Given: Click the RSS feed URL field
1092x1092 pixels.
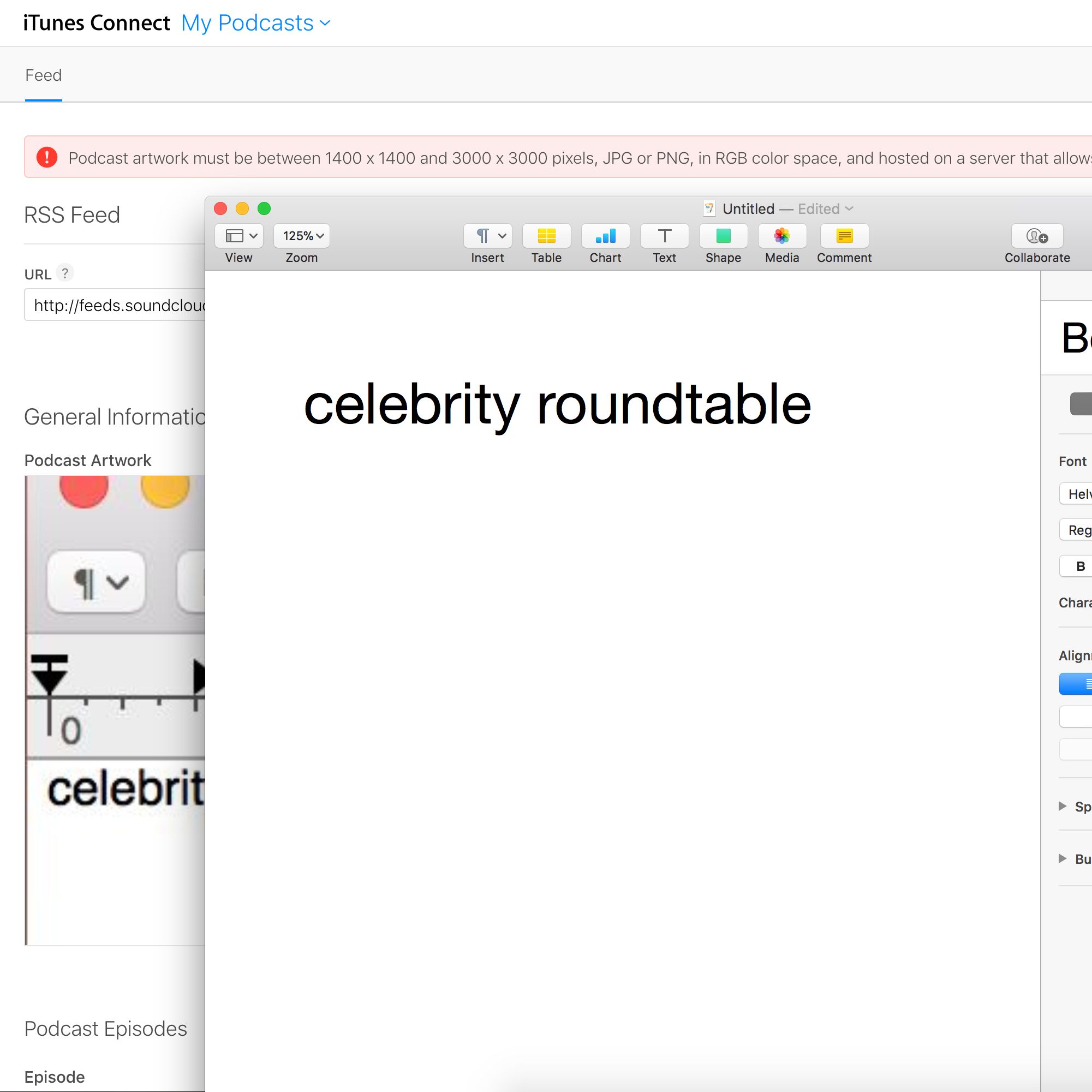Looking at the screenshot, I should (x=115, y=305).
